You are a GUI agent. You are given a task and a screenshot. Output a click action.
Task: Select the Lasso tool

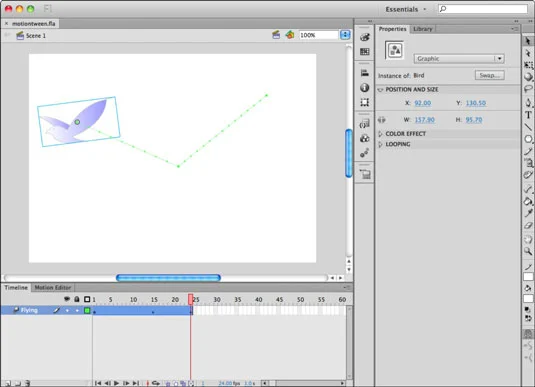(528, 89)
